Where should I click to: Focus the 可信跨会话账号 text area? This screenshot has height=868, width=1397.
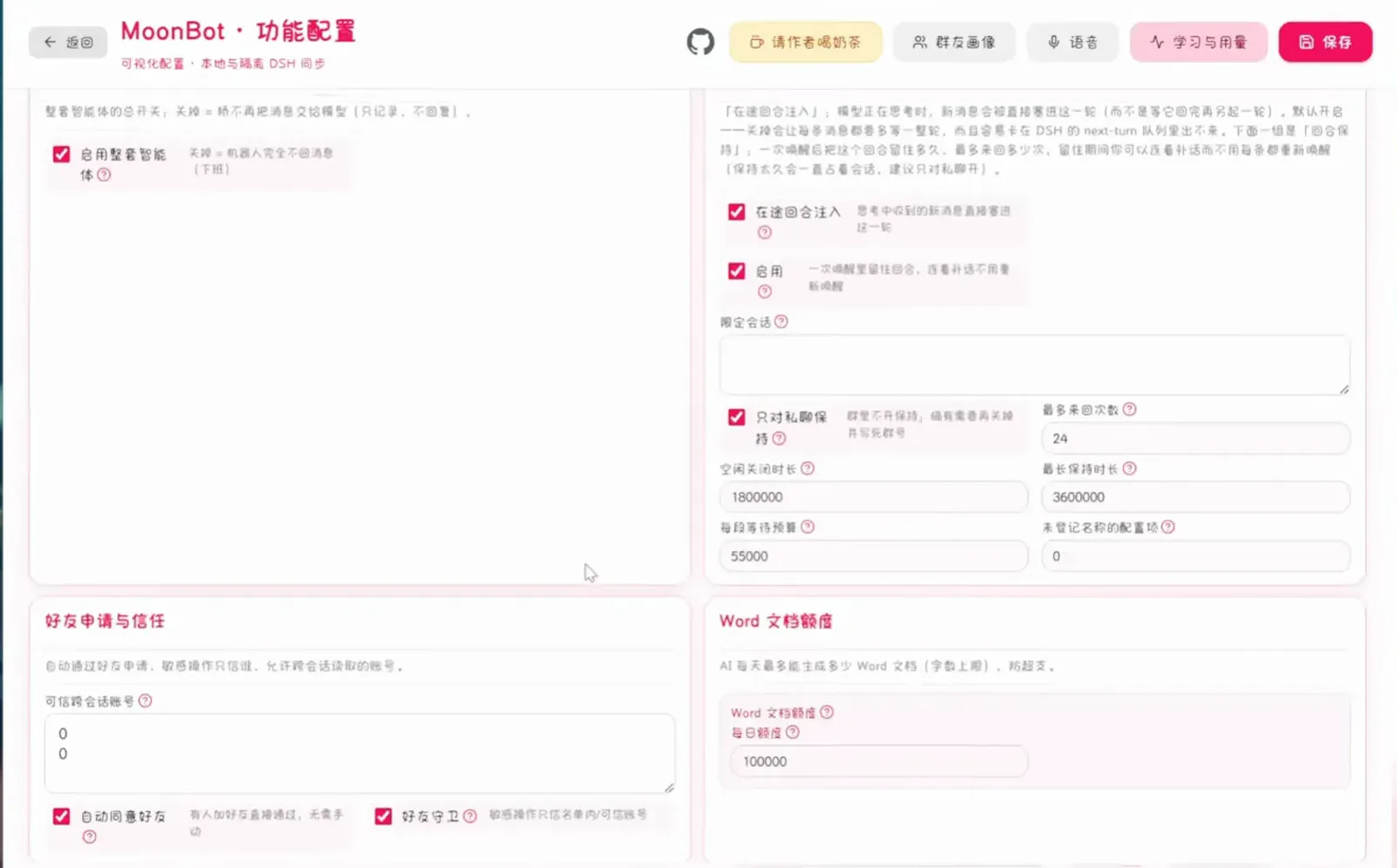point(360,754)
